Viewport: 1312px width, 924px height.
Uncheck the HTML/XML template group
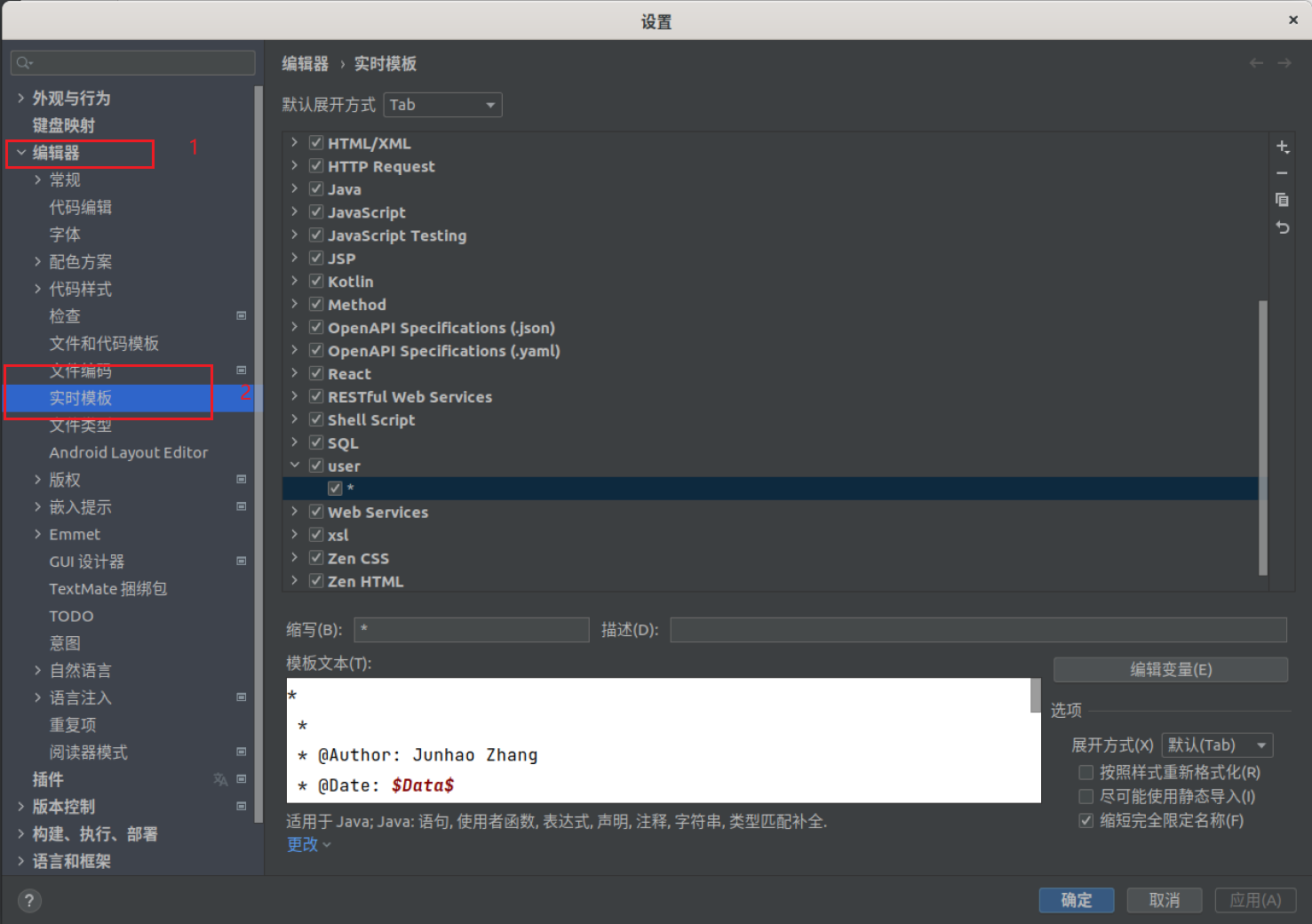tap(316, 142)
